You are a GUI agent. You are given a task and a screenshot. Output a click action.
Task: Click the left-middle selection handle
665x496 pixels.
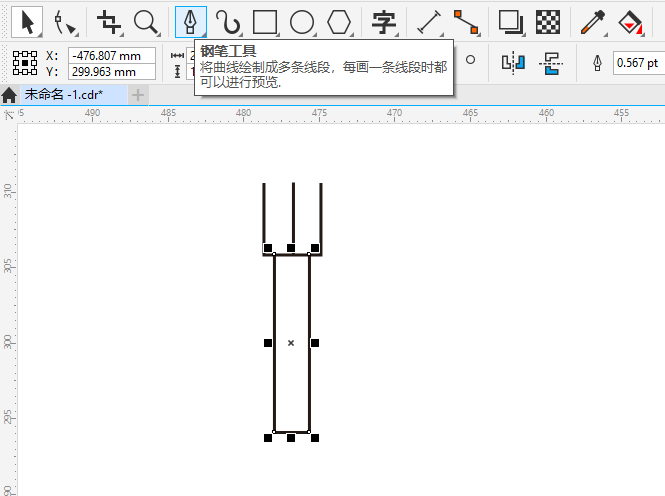coord(268,343)
